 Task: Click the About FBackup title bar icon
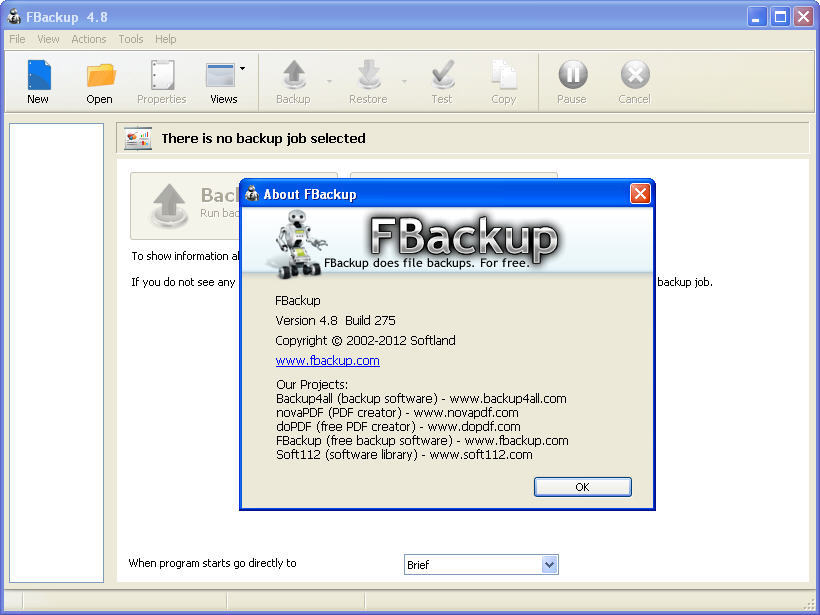(x=252, y=193)
